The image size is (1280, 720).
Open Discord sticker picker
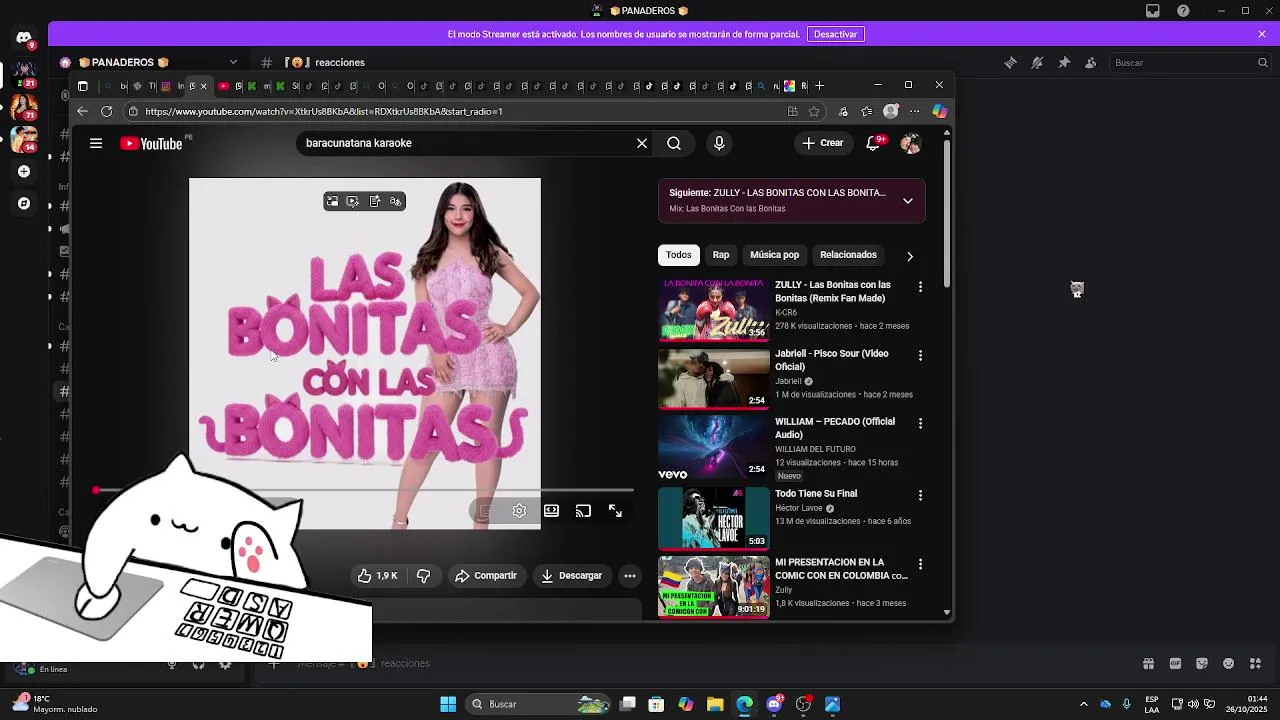[x=1202, y=663]
